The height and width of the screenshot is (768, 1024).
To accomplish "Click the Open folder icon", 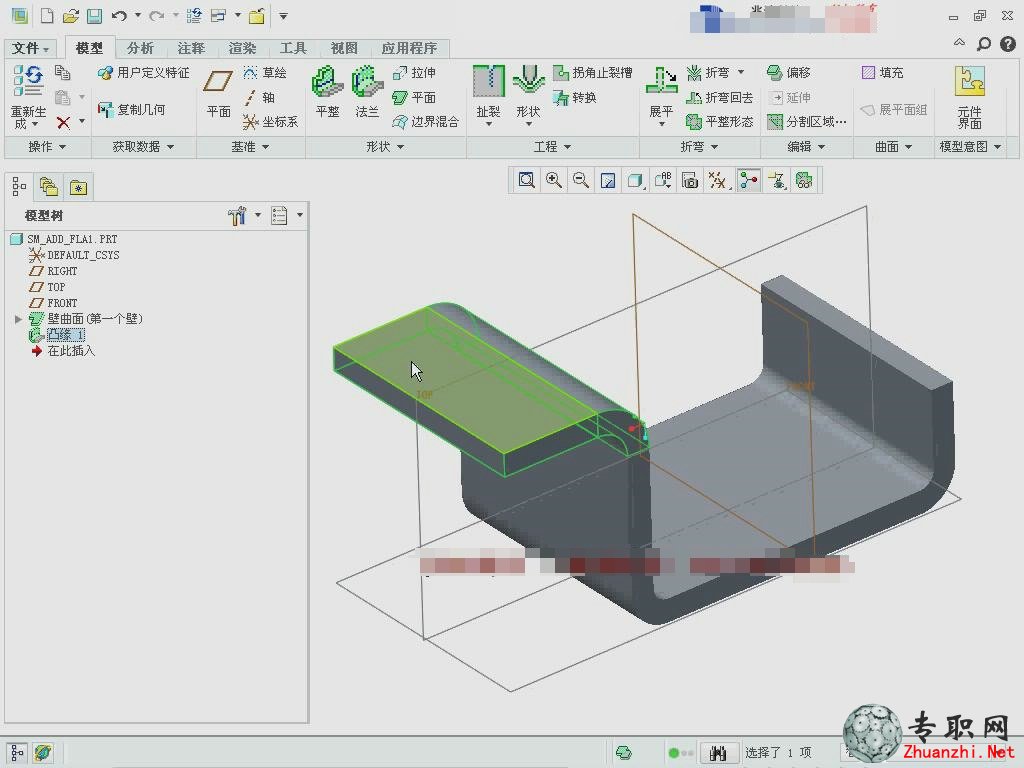I will click(71, 16).
